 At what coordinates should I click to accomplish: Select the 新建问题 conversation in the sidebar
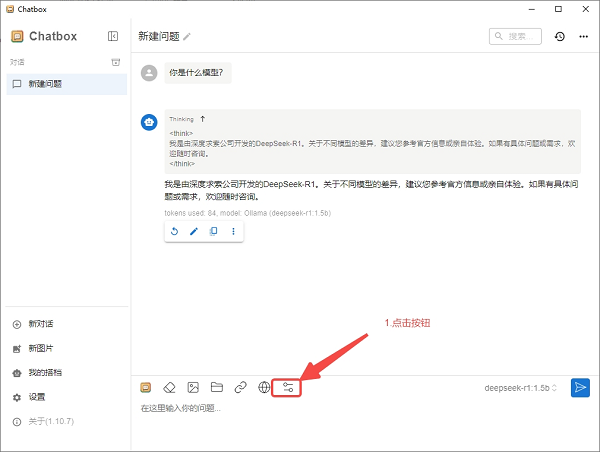pos(67,84)
